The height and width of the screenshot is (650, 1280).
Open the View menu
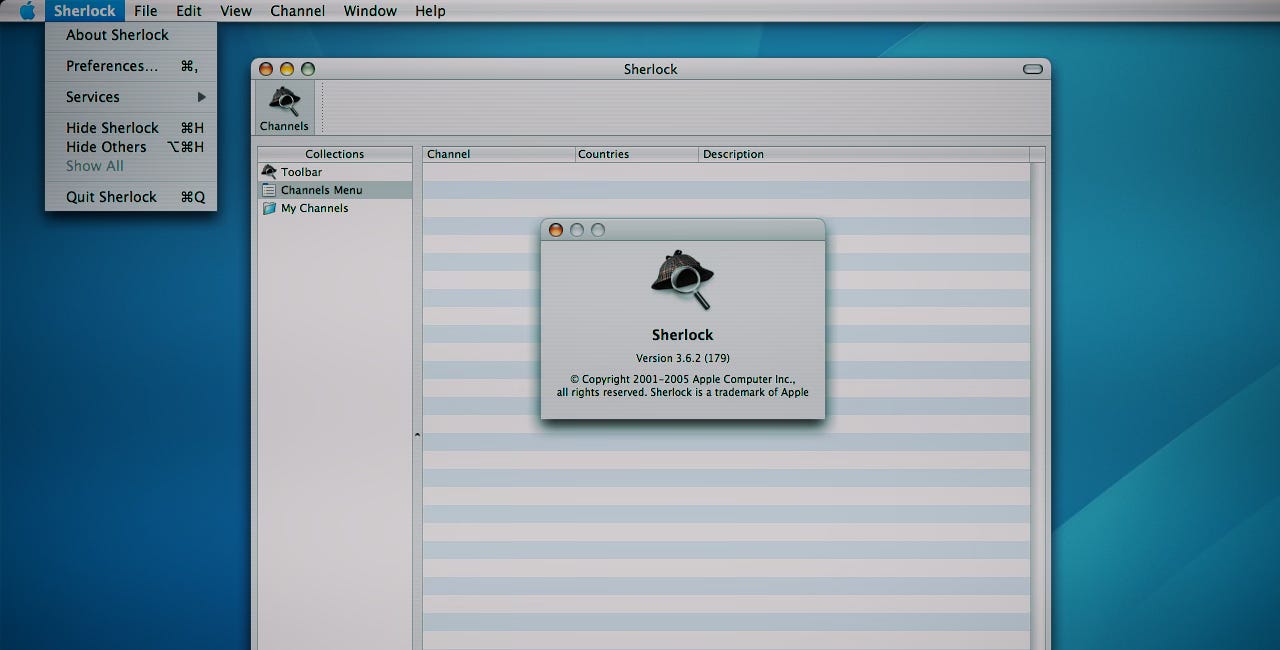(236, 11)
